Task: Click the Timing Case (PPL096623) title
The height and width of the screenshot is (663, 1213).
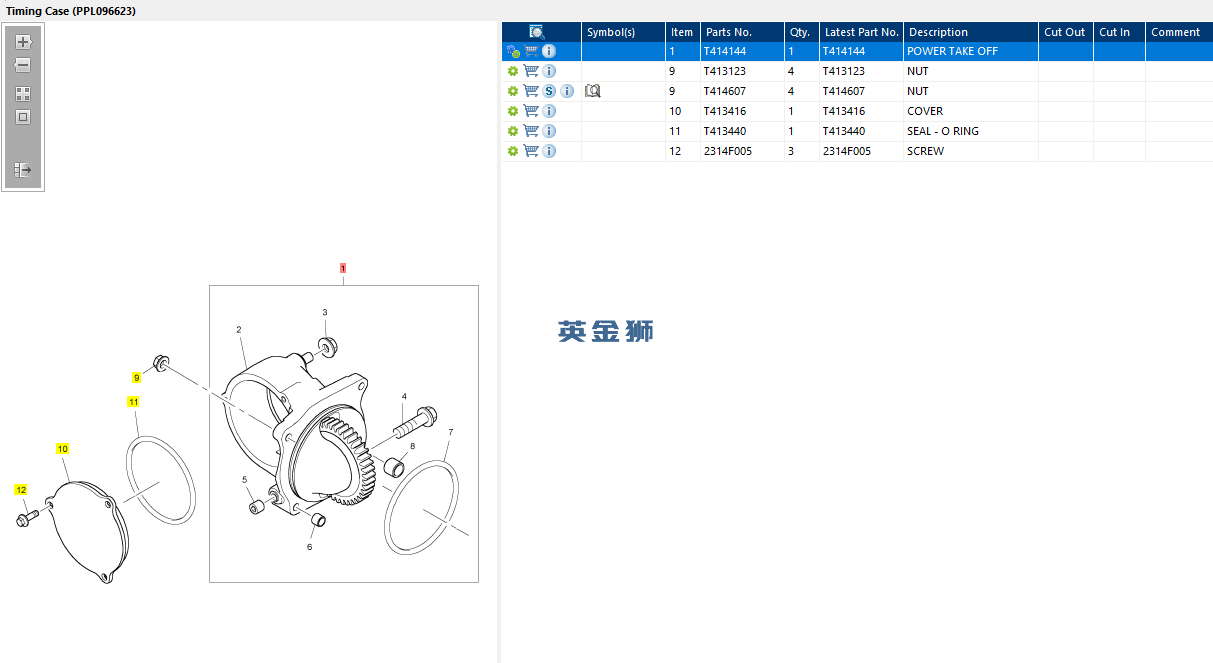Action: [71, 10]
